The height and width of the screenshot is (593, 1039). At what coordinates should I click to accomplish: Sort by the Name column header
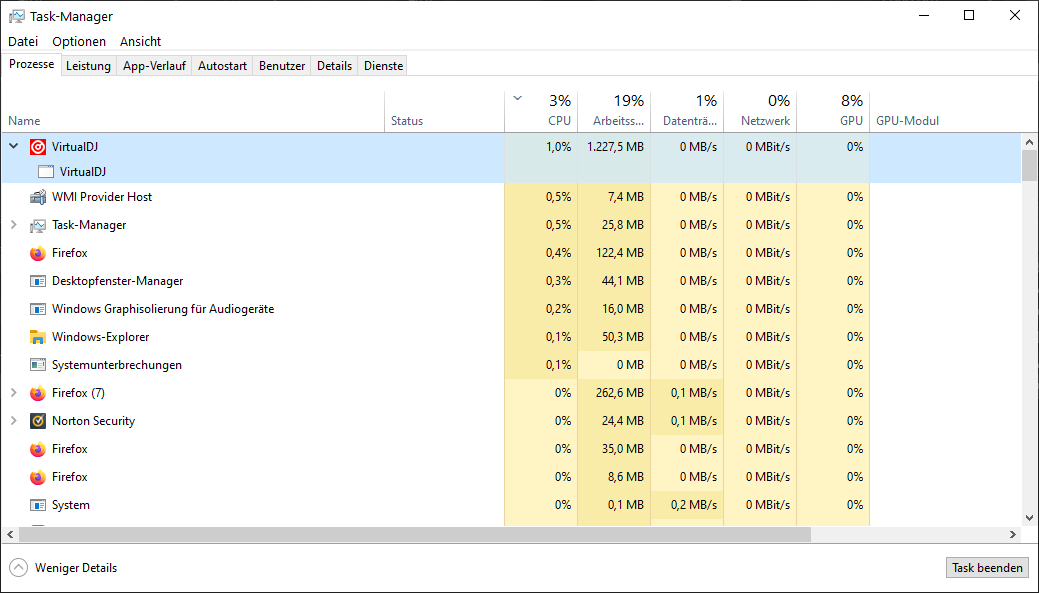point(192,111)
